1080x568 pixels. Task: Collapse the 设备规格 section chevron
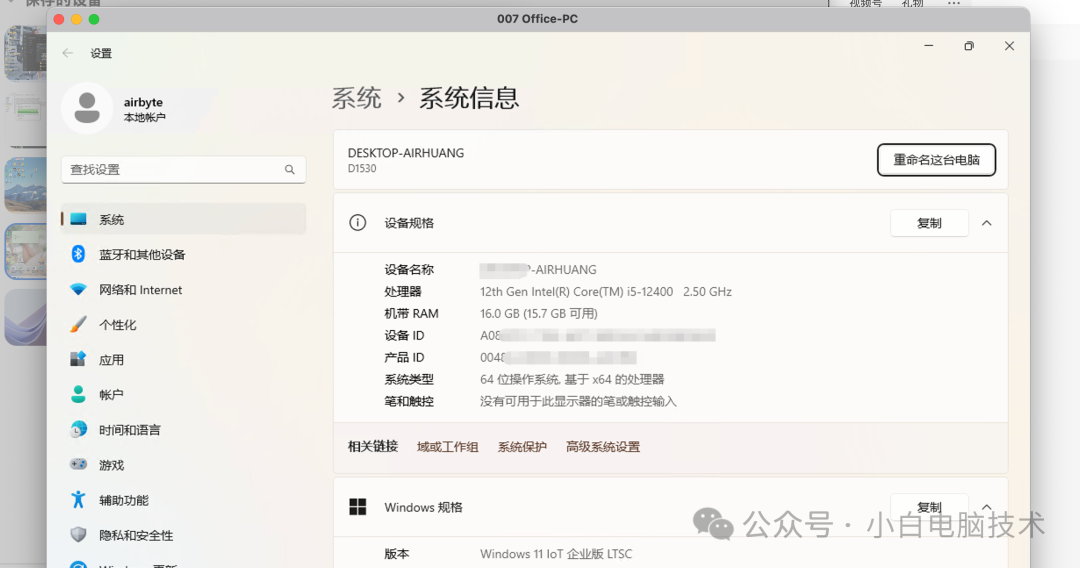click(x=986, y=223)
